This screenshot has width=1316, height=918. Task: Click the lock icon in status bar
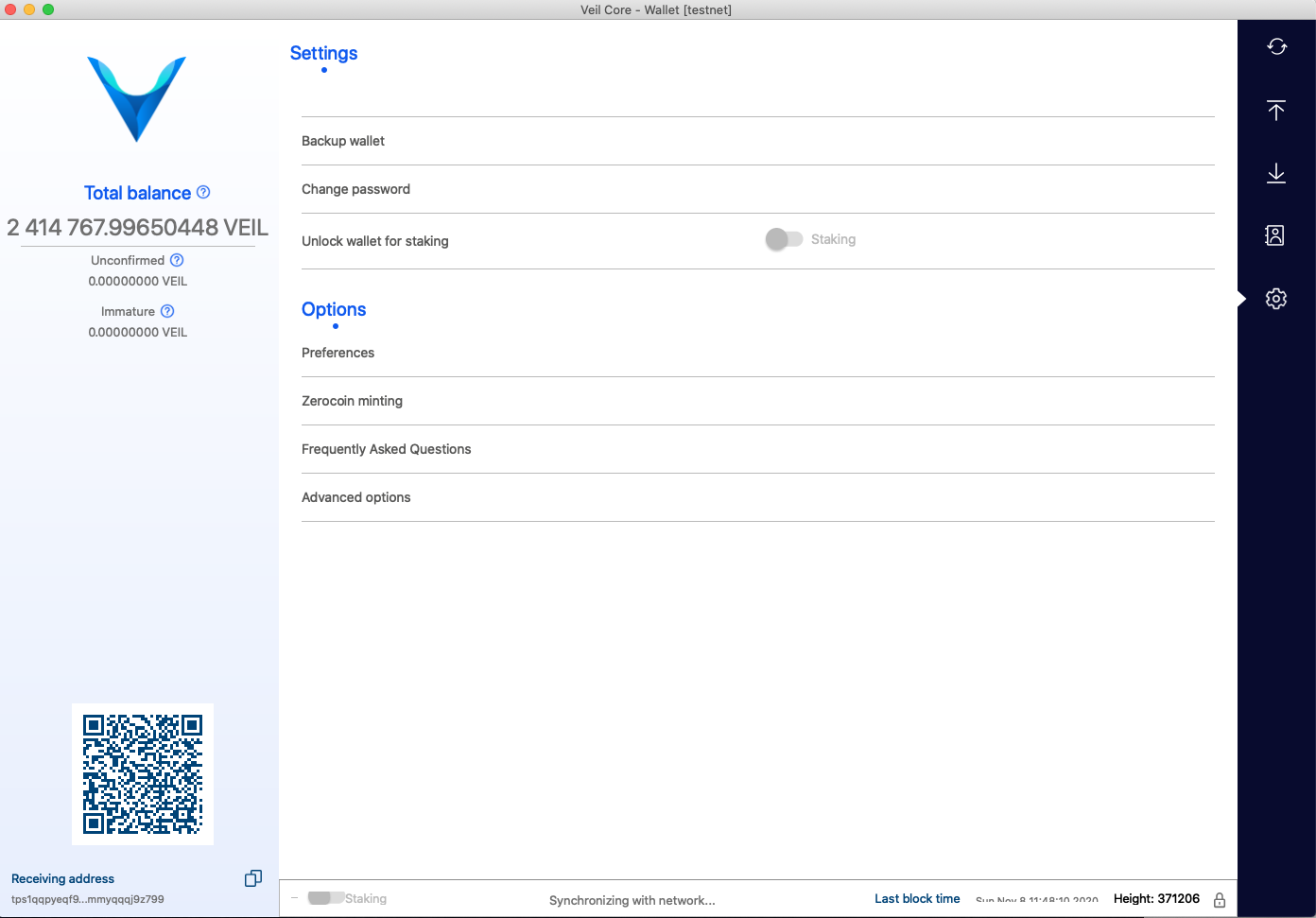point(1220,900)
